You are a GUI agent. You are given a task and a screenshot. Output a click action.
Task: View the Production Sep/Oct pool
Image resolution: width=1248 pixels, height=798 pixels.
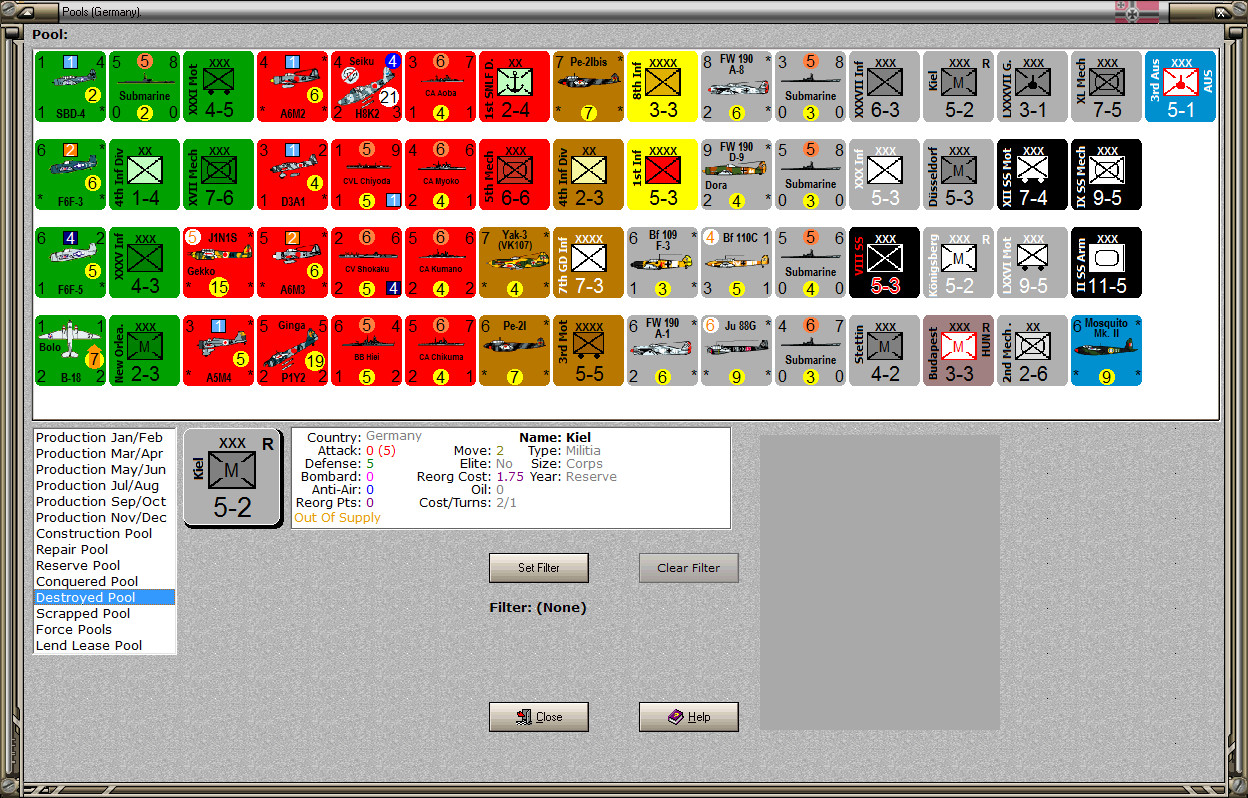point(104,502)
